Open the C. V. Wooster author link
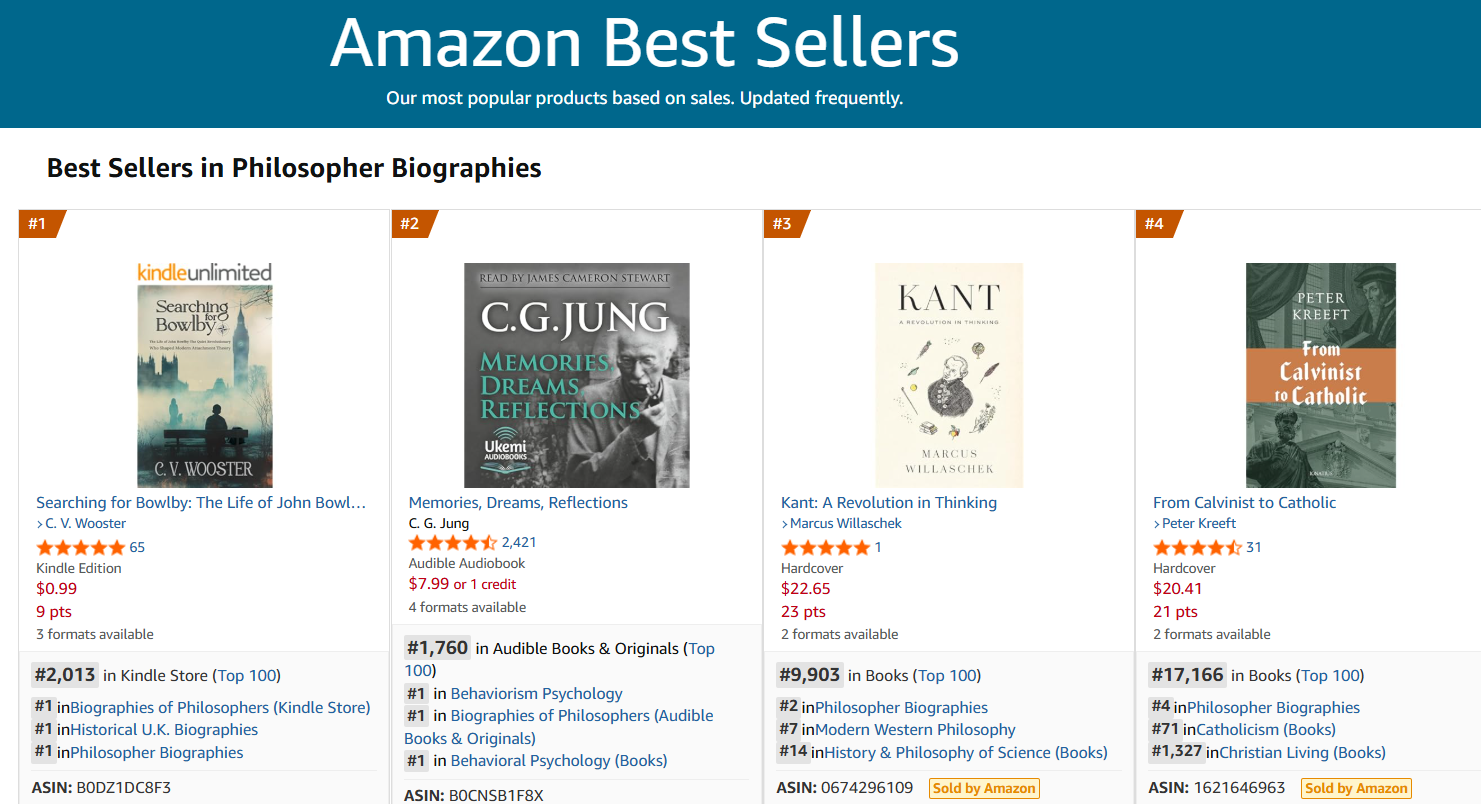The height and width of the screenshot is (804, 1481). tap(85, 523)
